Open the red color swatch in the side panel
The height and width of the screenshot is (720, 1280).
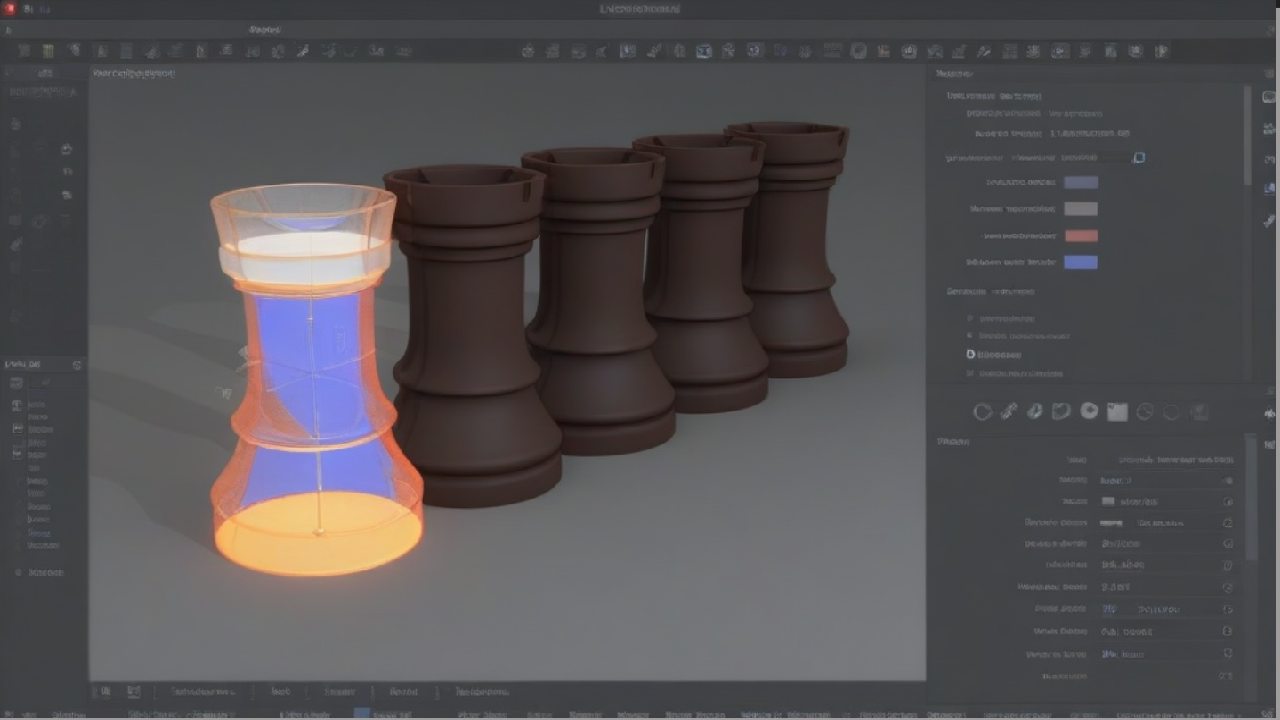[x=1081, y=236]
